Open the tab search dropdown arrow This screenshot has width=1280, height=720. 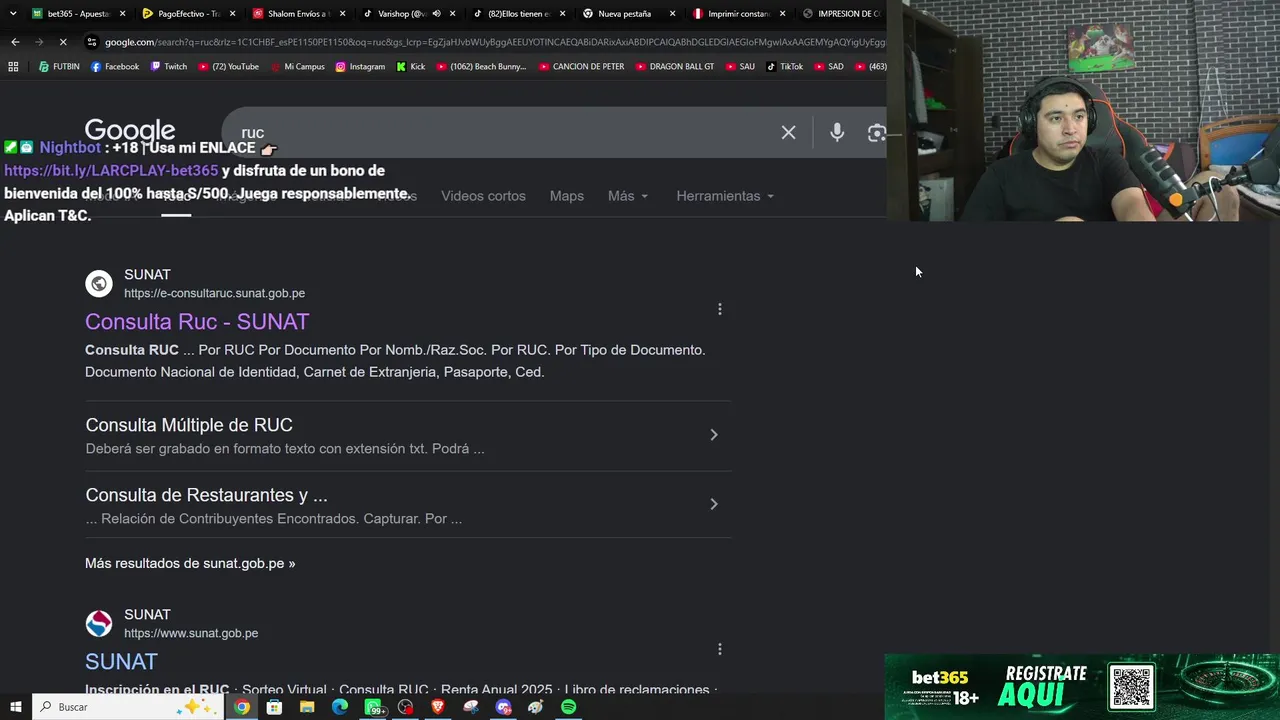13,14
